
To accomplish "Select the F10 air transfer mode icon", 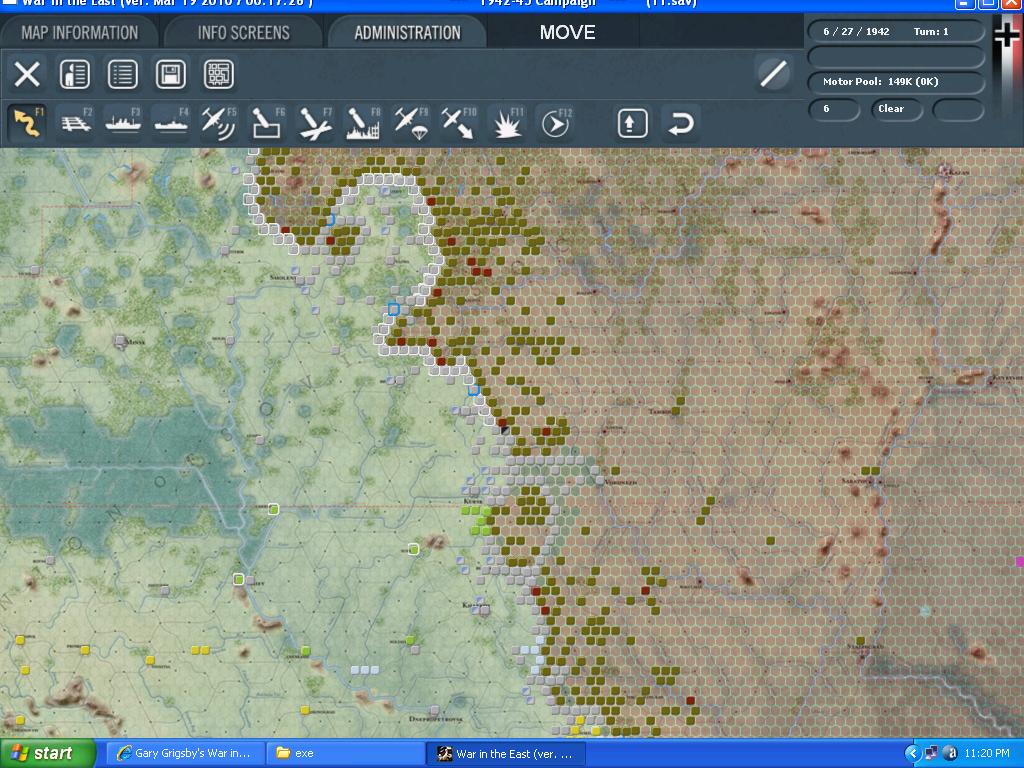I will click(458, 123).
